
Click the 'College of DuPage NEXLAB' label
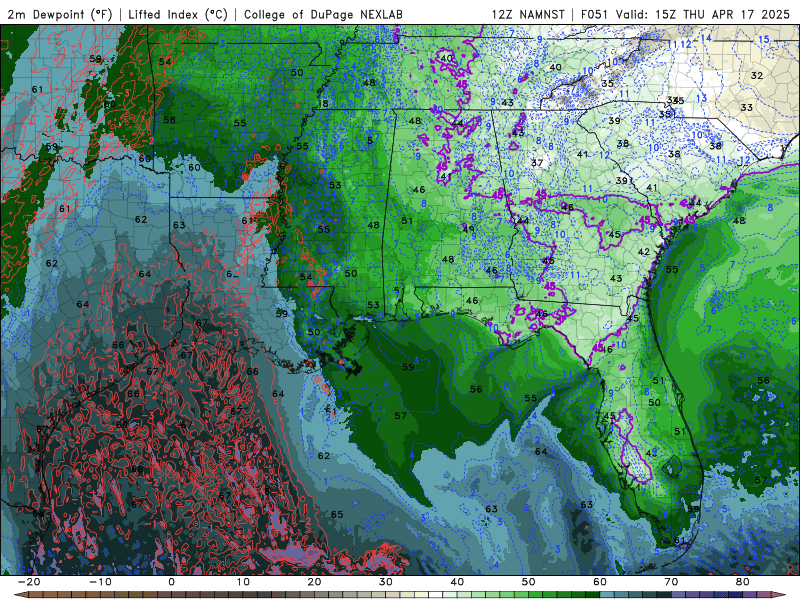pos(323,15)
